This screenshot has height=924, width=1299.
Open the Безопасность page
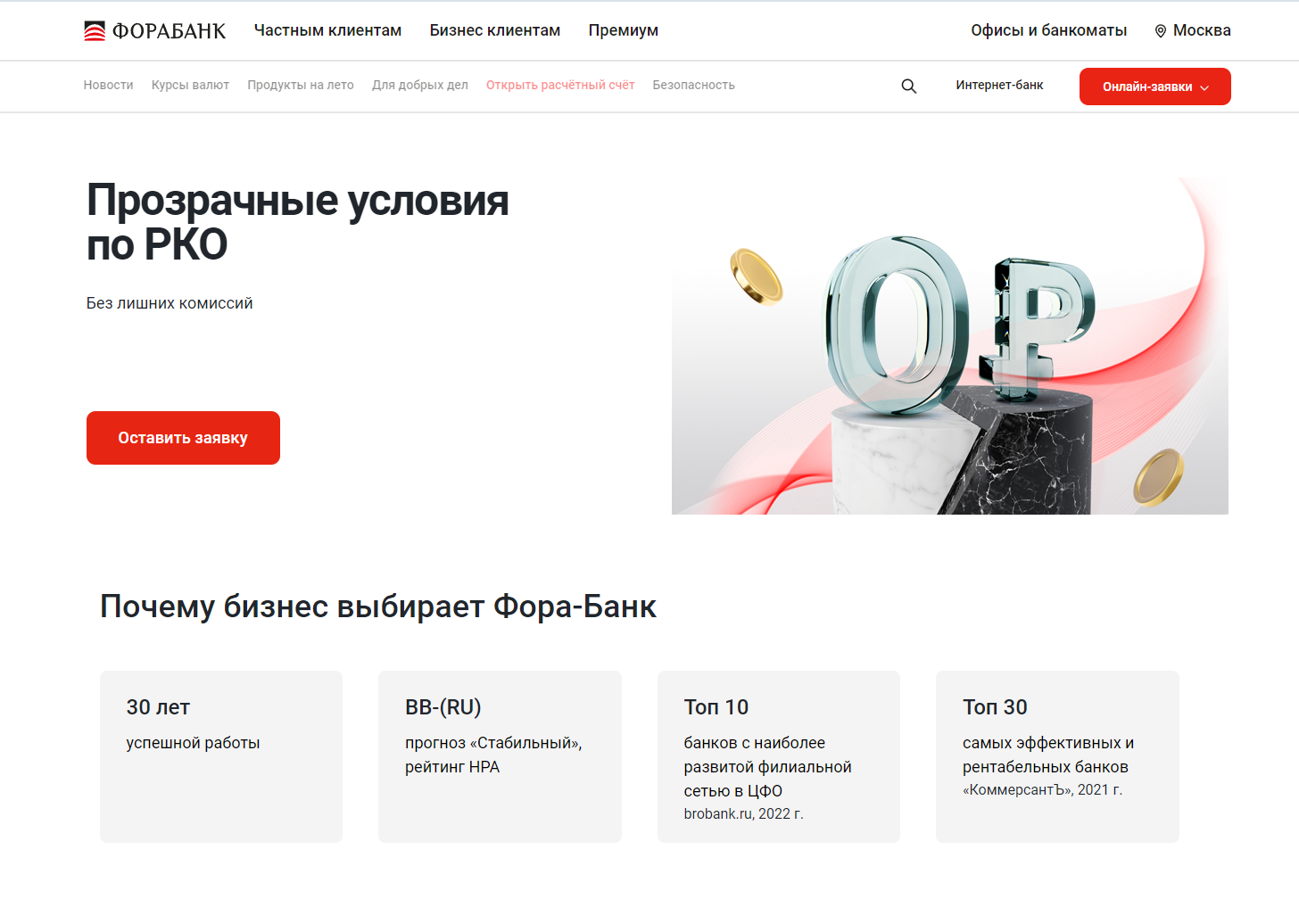pyautogui.click(x=693, y=85)
